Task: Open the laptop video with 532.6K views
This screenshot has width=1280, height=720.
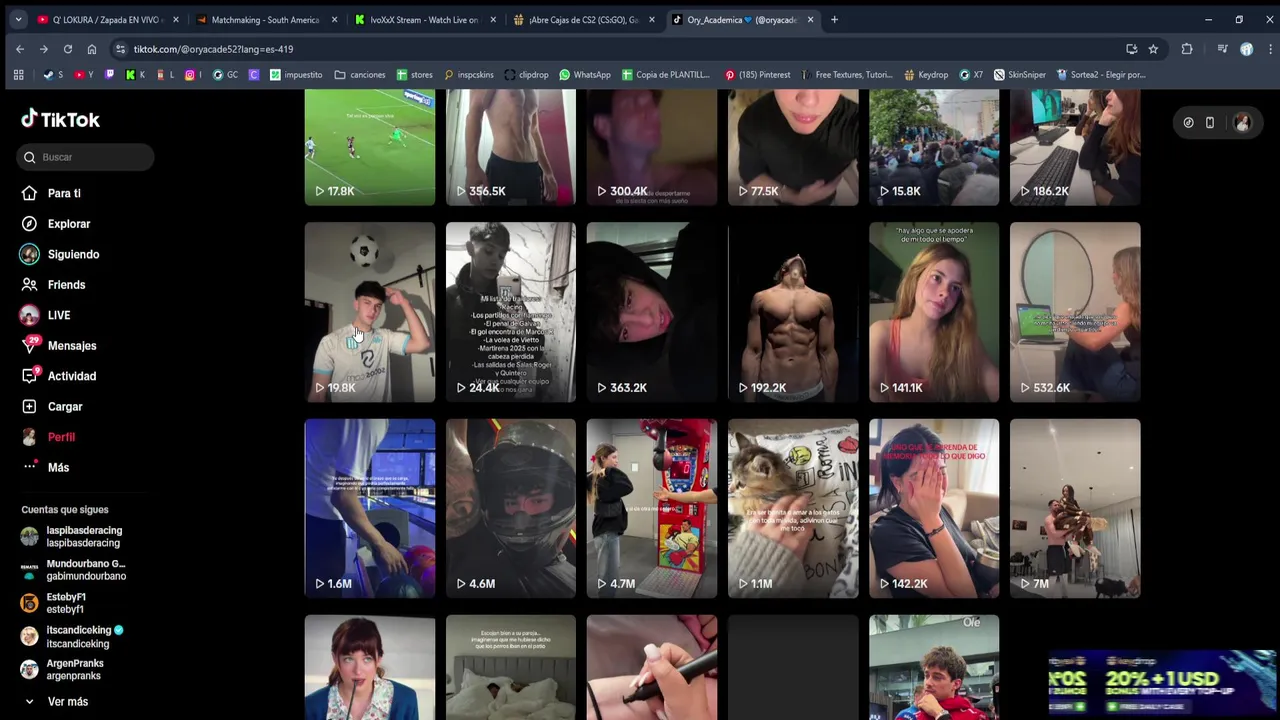Action: (x=1075, y=312)
